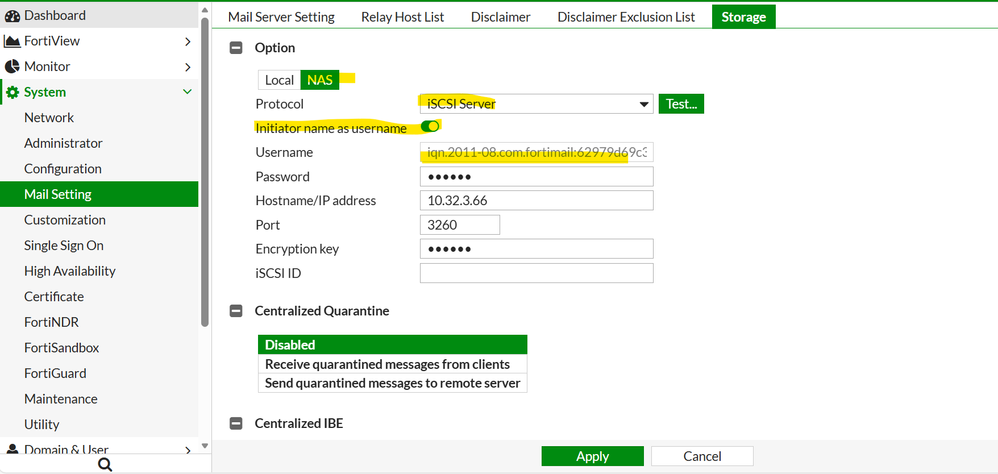
Task: Open the Protocol iSCSI Server dropdown
Action: pos(644,104)
